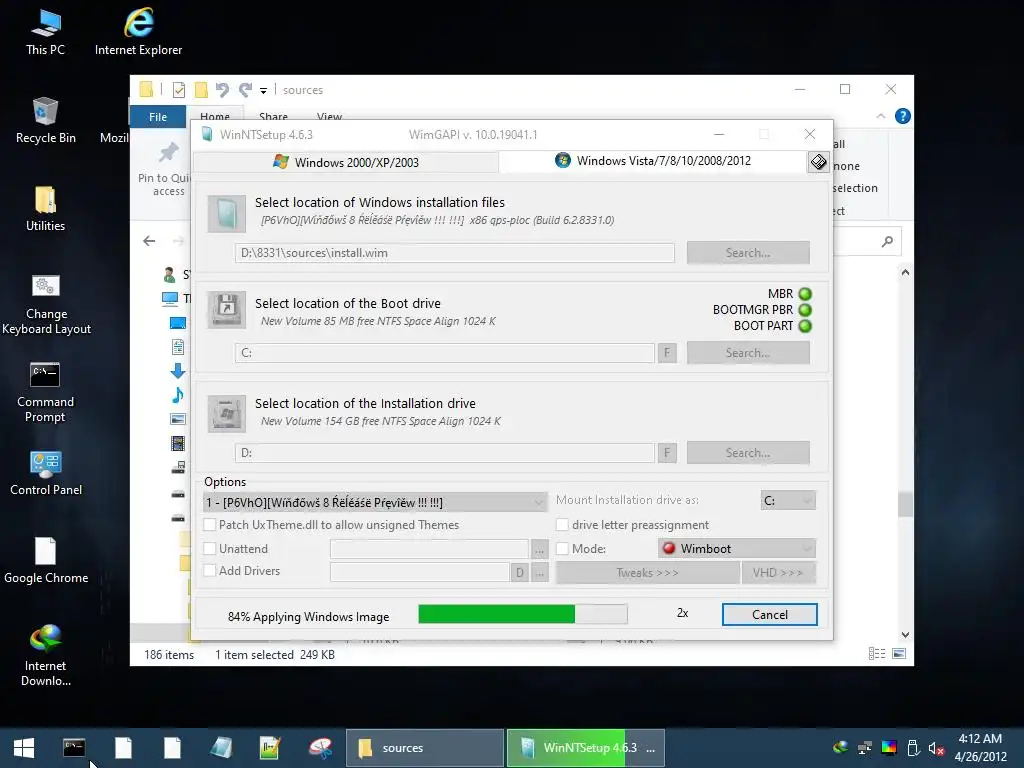Click the install.wim path input field

(455, 253)
